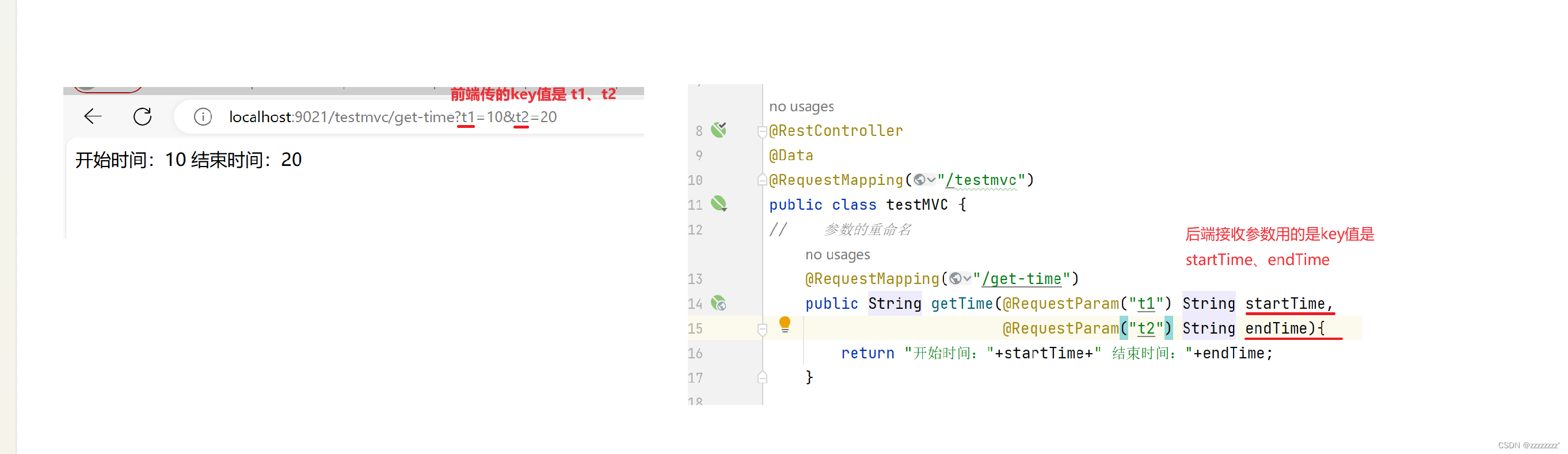1568x454 pixels.
Task: Click the "t1" request param string
Action: pyautogui.click(x=1146, y=304)
